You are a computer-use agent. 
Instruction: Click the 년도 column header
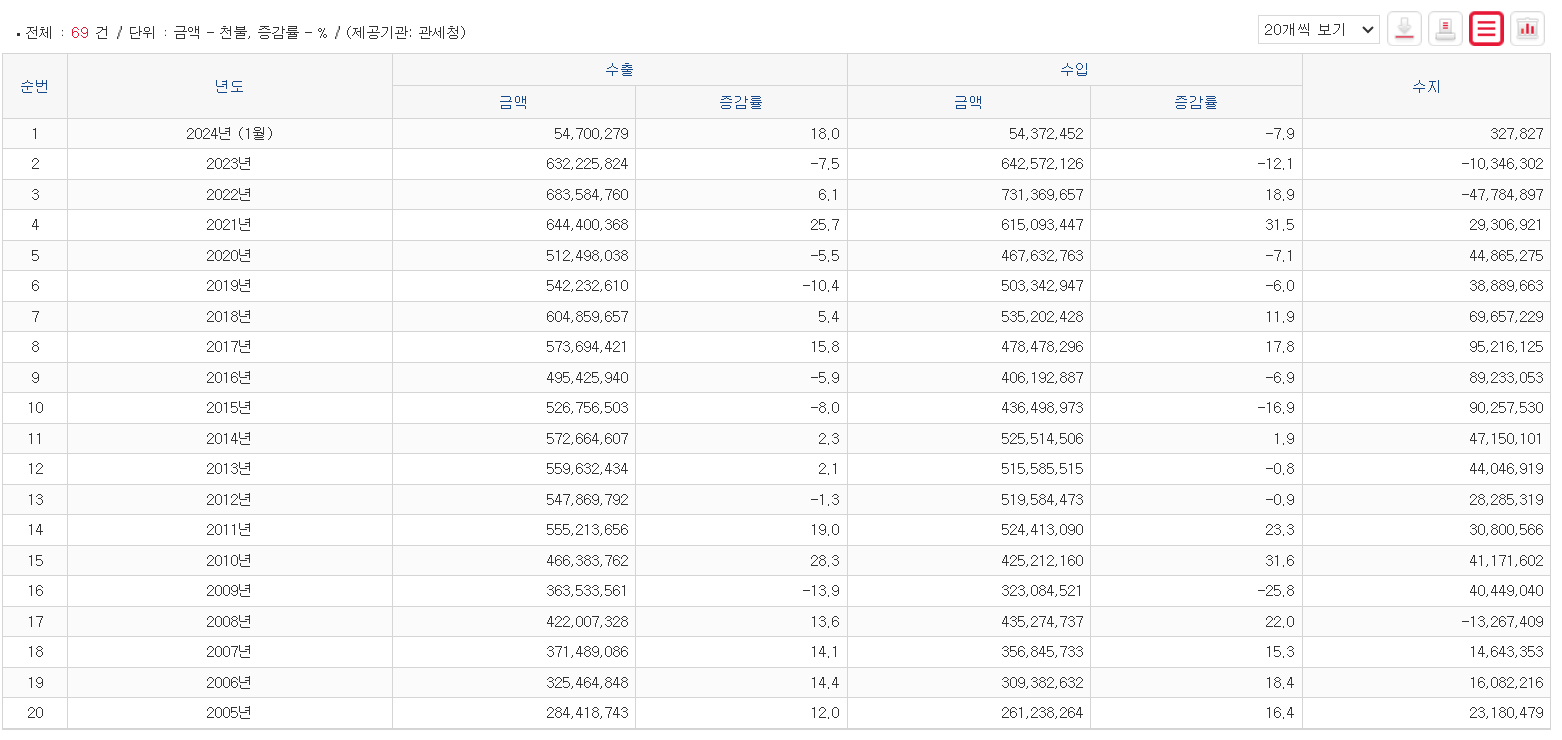(x=230, y=86)
